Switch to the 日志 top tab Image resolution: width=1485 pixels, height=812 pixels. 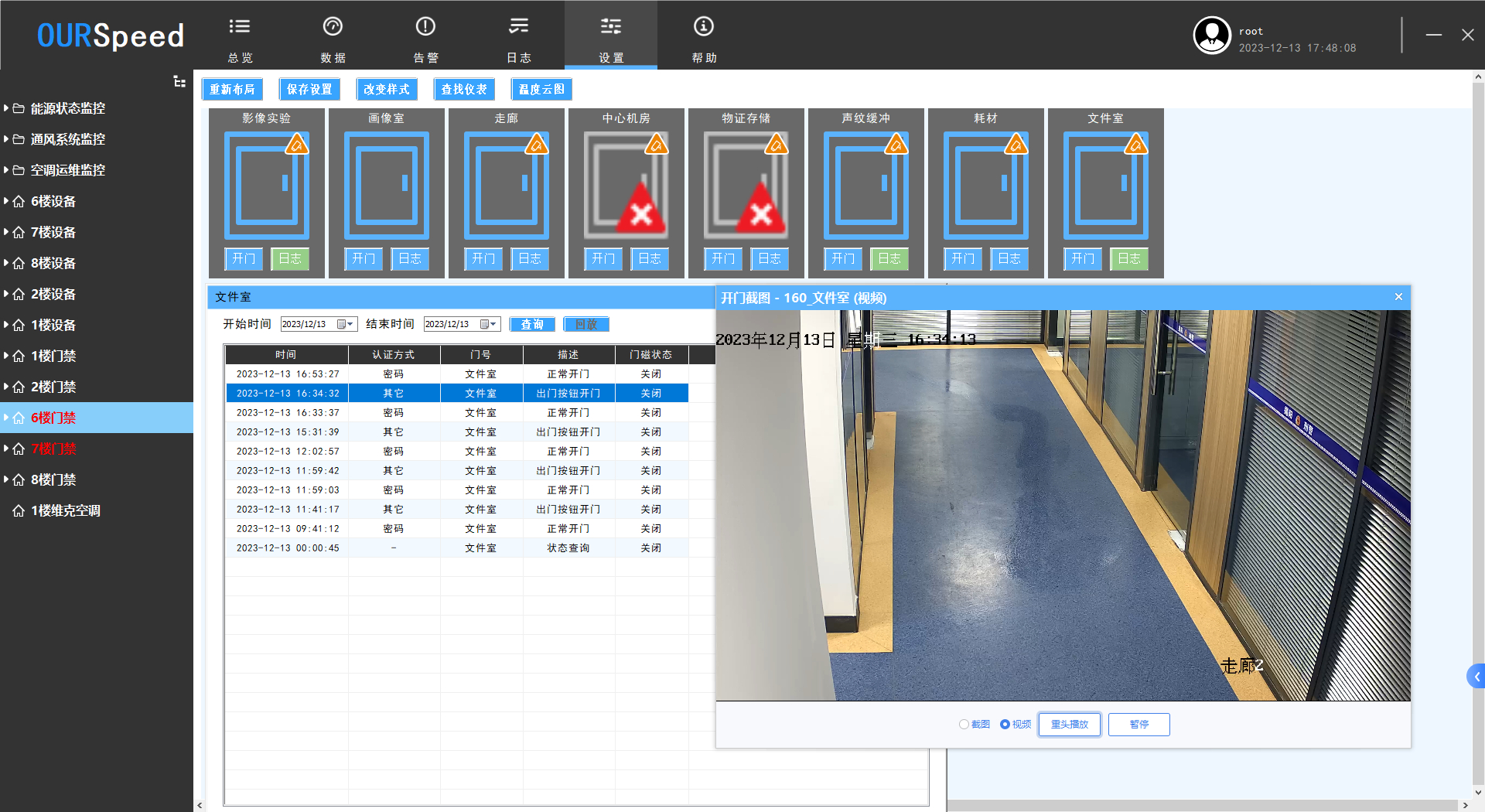pyautogui.click(x=518, y=39)
